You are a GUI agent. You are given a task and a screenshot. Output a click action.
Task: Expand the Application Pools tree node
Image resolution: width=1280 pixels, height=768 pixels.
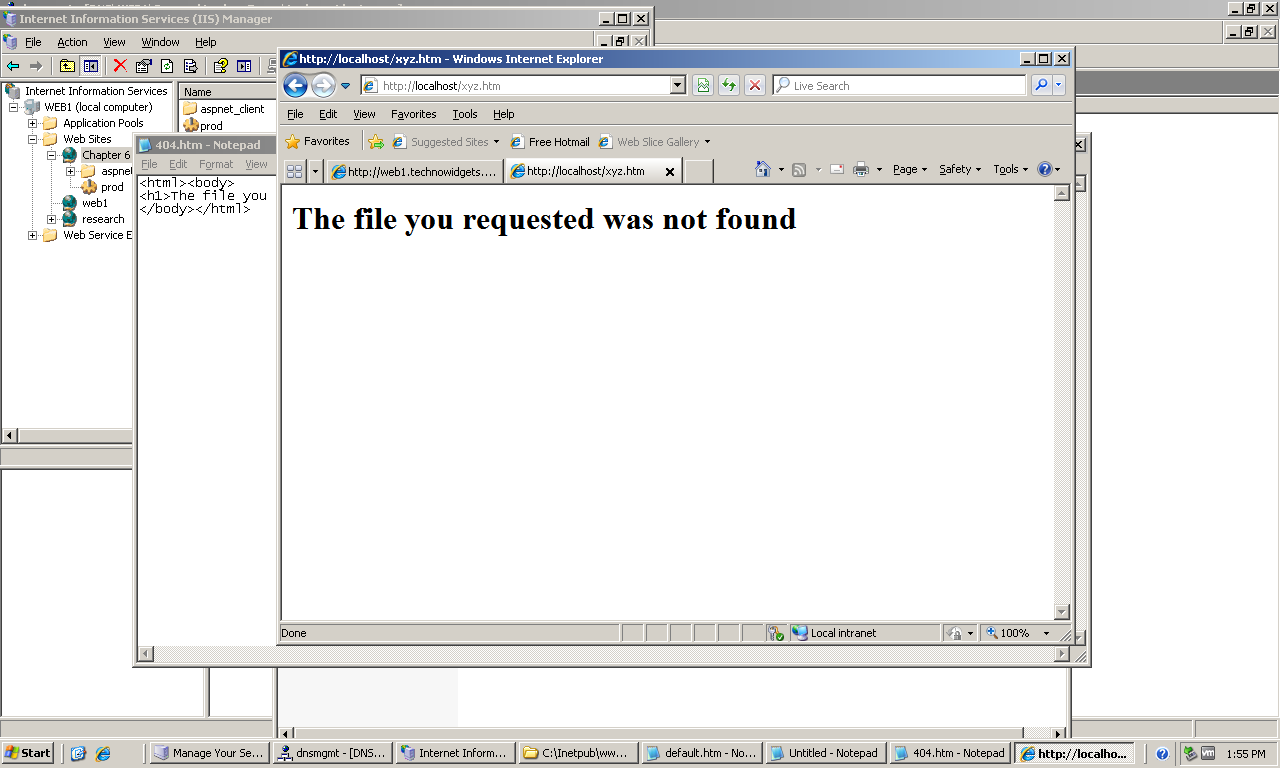click(33, 123)
